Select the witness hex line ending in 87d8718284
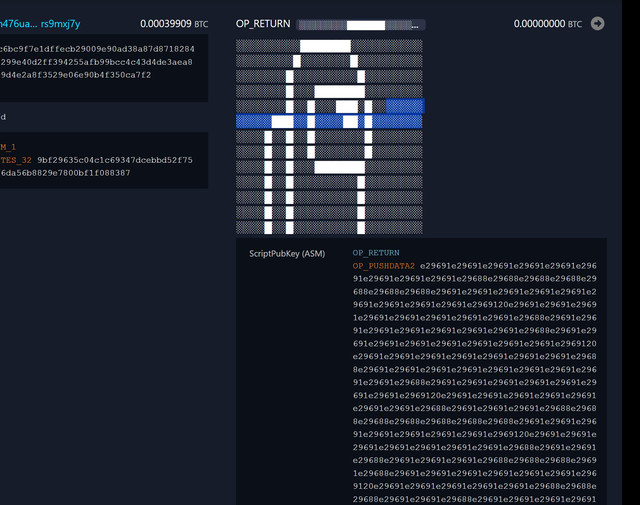This screenshot has width=640, height=505. click(x=97, y=49)
